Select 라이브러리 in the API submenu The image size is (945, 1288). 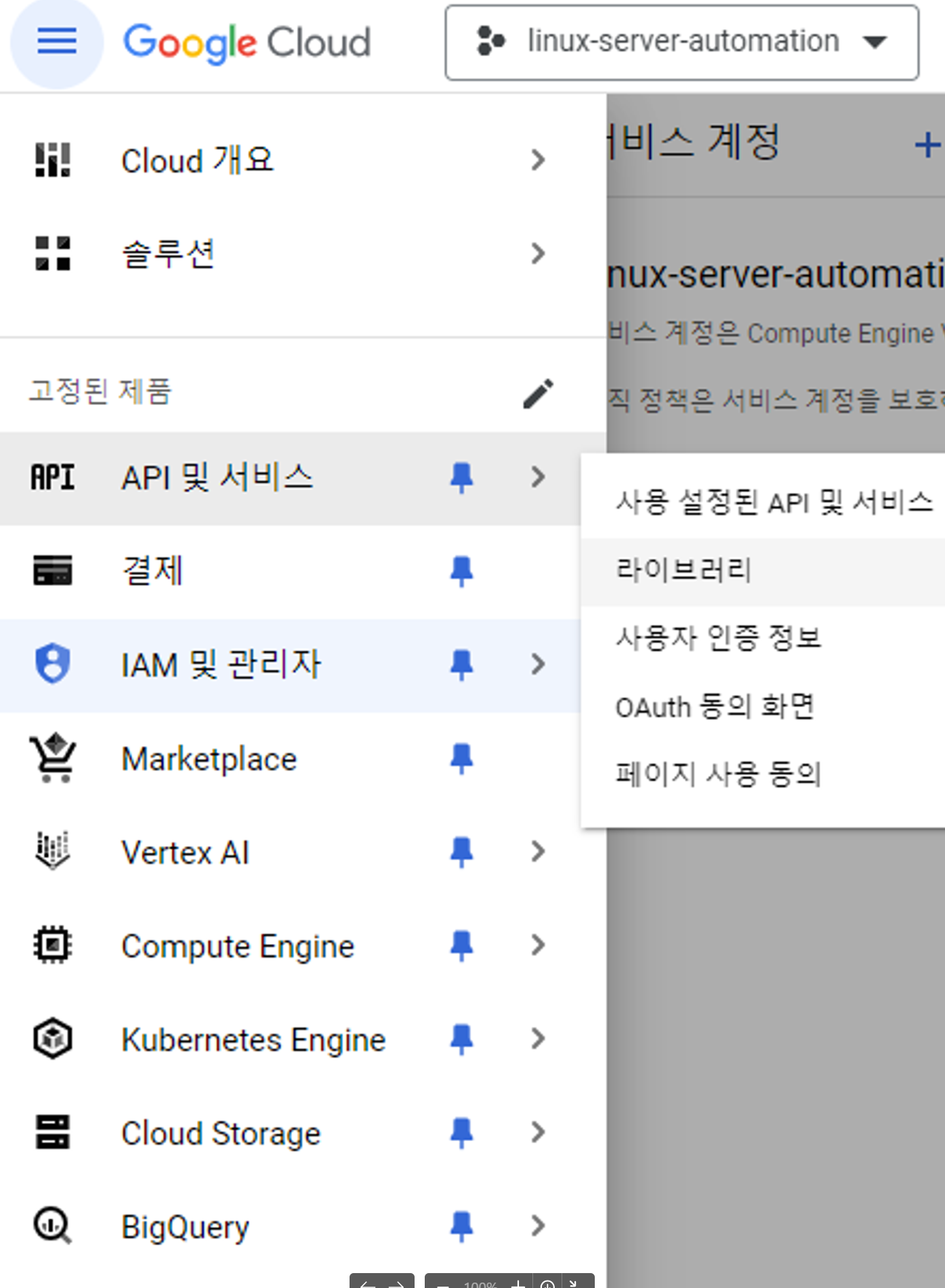[x=763, y=572]
